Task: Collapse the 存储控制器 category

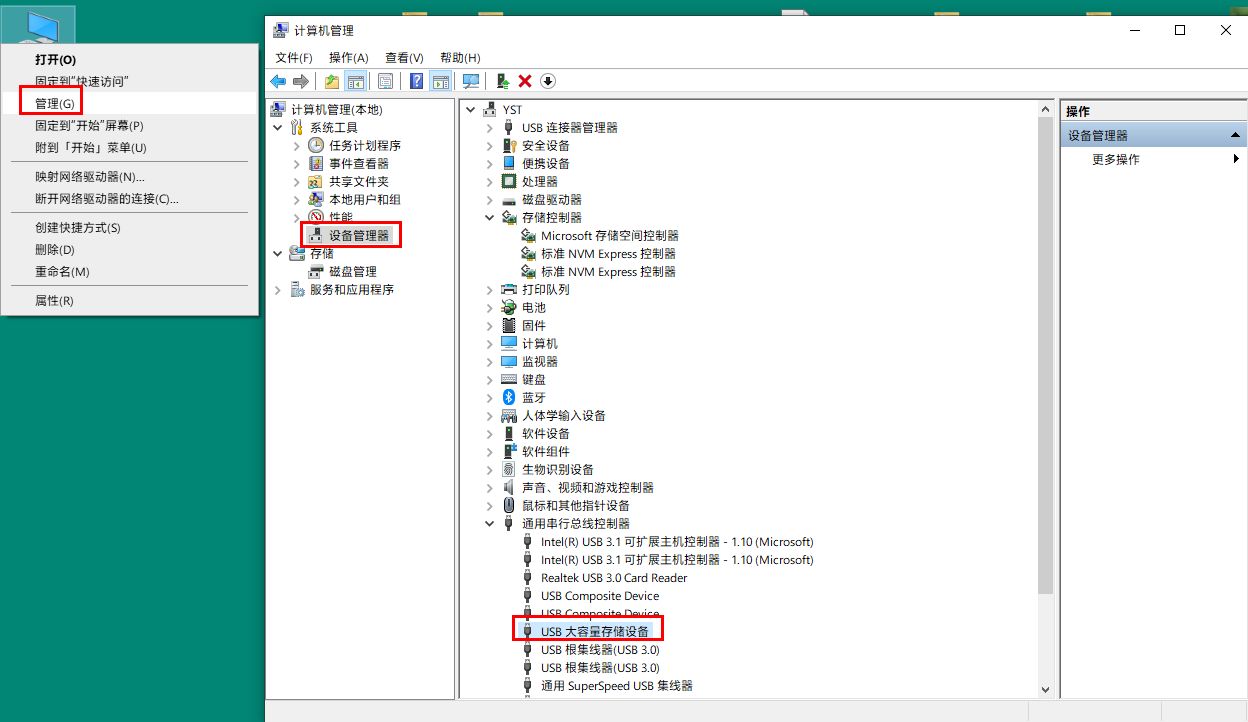Action: pos(489,217)
